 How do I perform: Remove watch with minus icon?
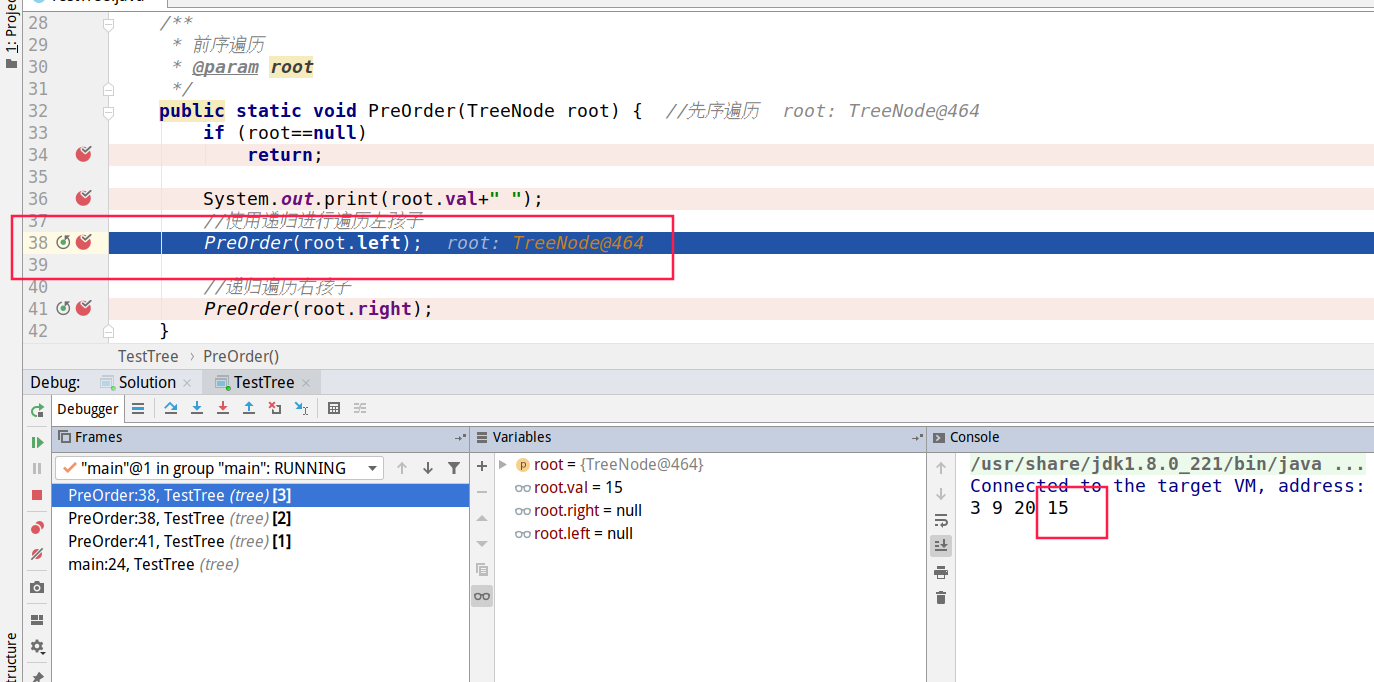(482, 492)
